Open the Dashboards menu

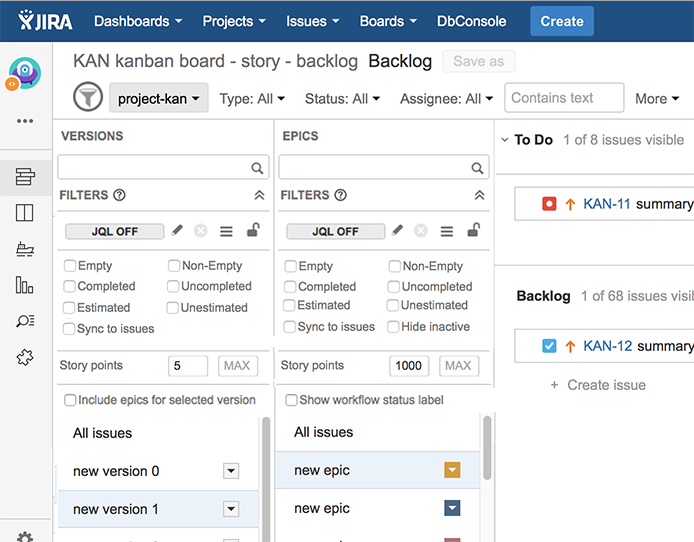[138, 21]
